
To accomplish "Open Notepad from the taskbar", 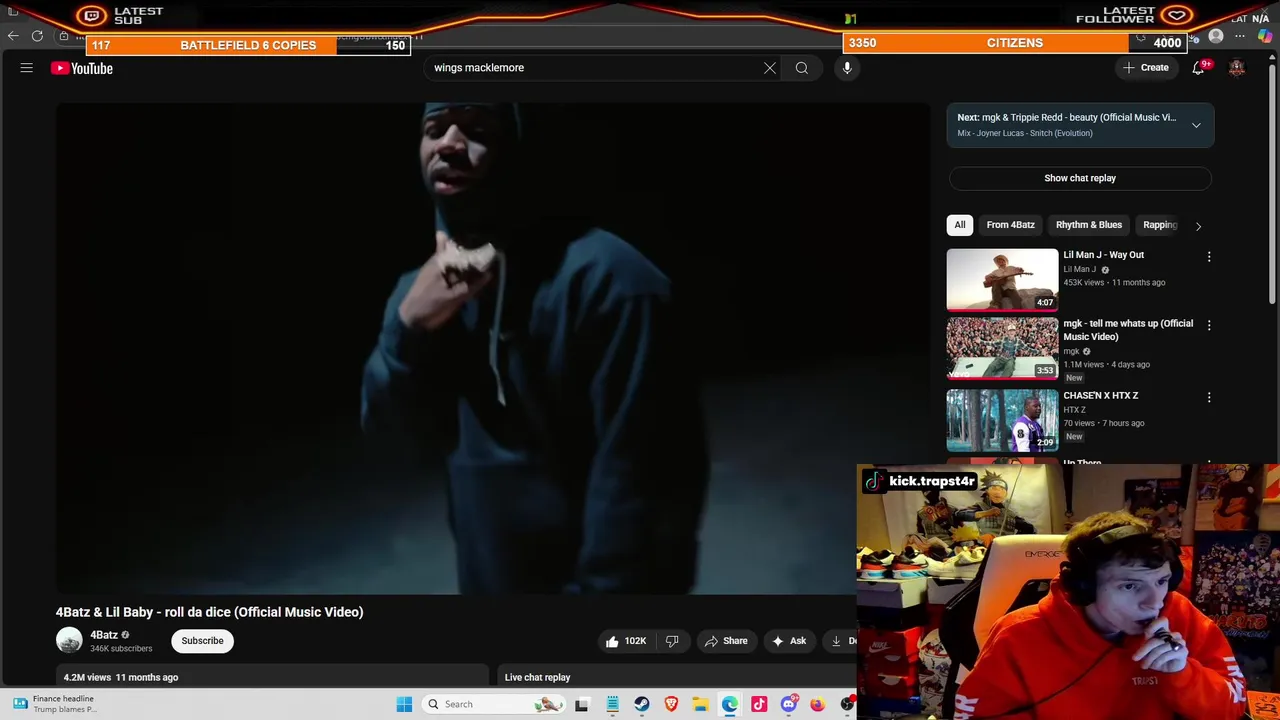I will click(612, 704).
